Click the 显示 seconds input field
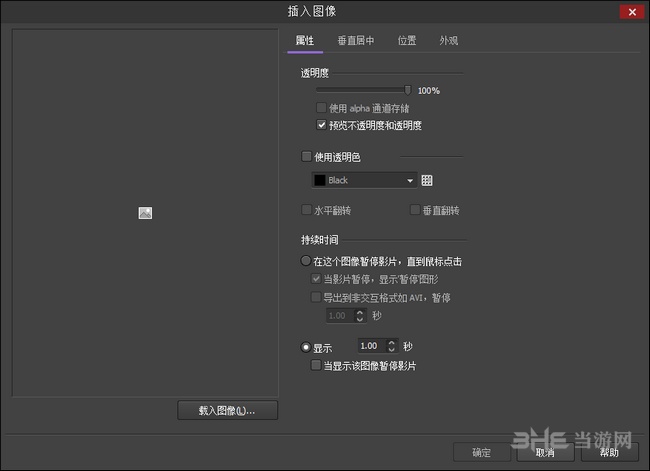Viewport: 650px width, 471px height. pos(372,346)
